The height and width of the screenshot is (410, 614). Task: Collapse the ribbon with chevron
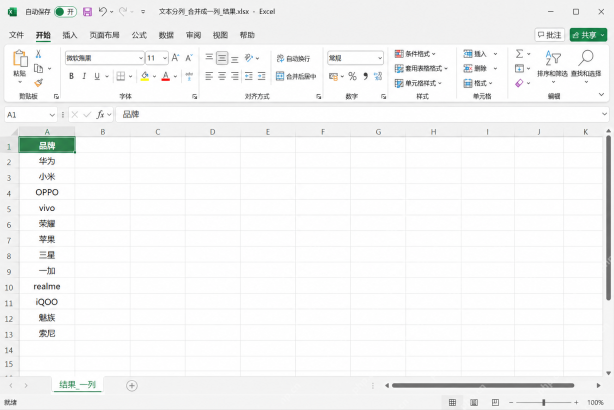(601, 94)
